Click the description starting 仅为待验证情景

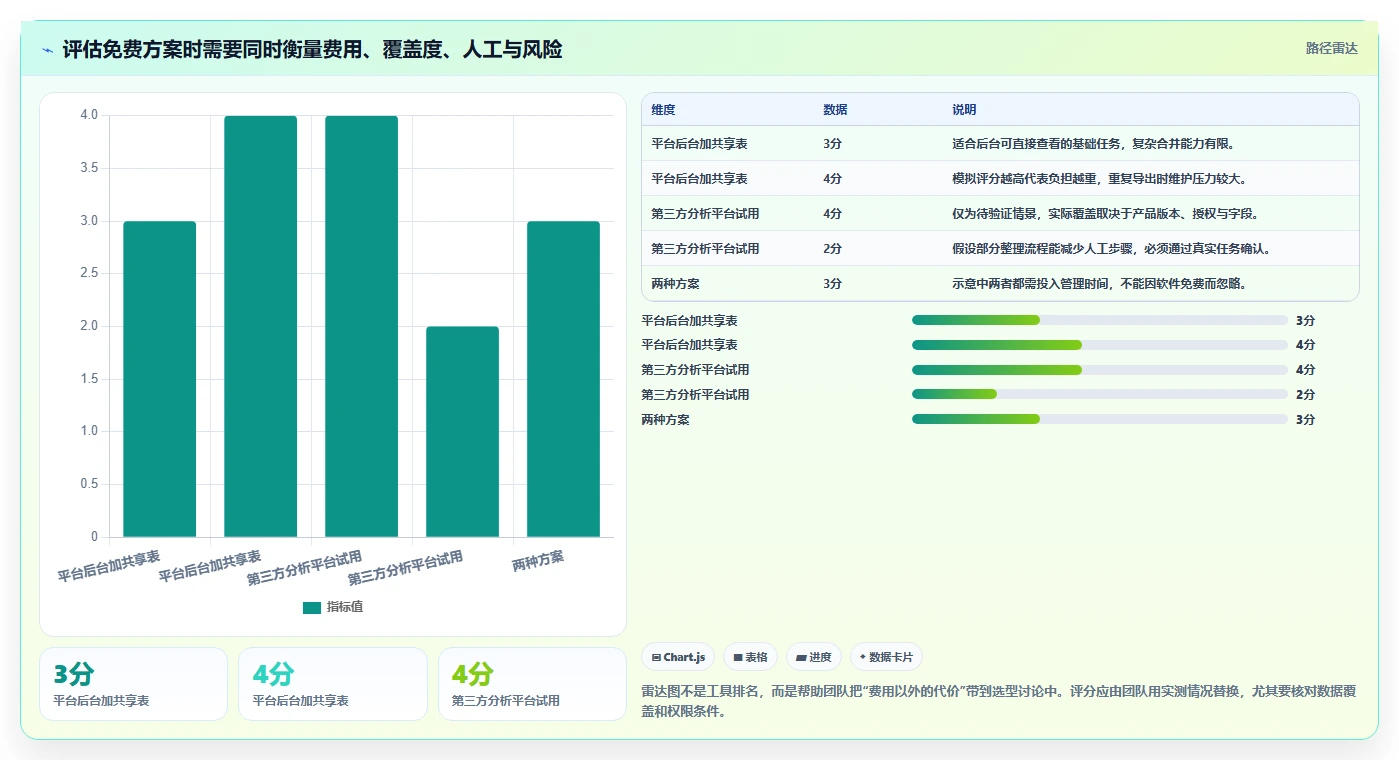point(1107,214)
